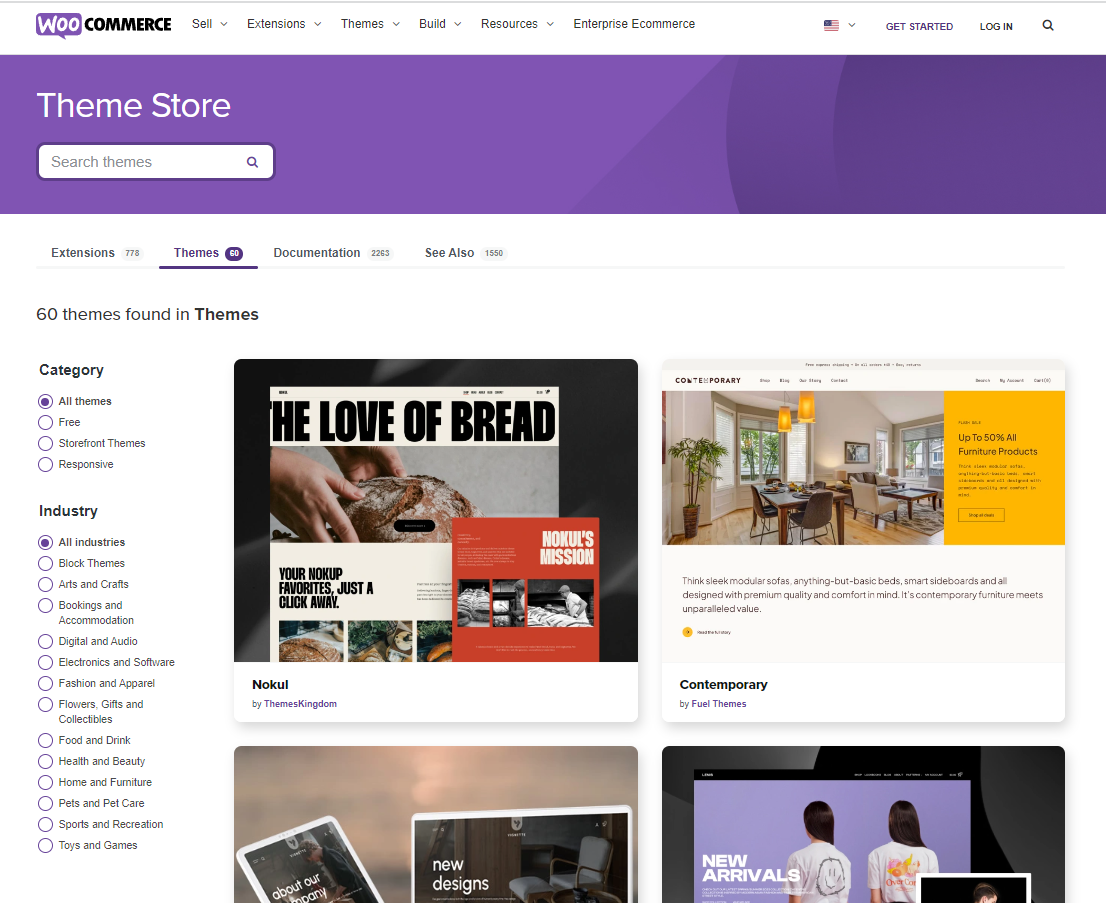Click the WooCommerce logo
This screenshot has width=1106, height=903.
(104, 25)
